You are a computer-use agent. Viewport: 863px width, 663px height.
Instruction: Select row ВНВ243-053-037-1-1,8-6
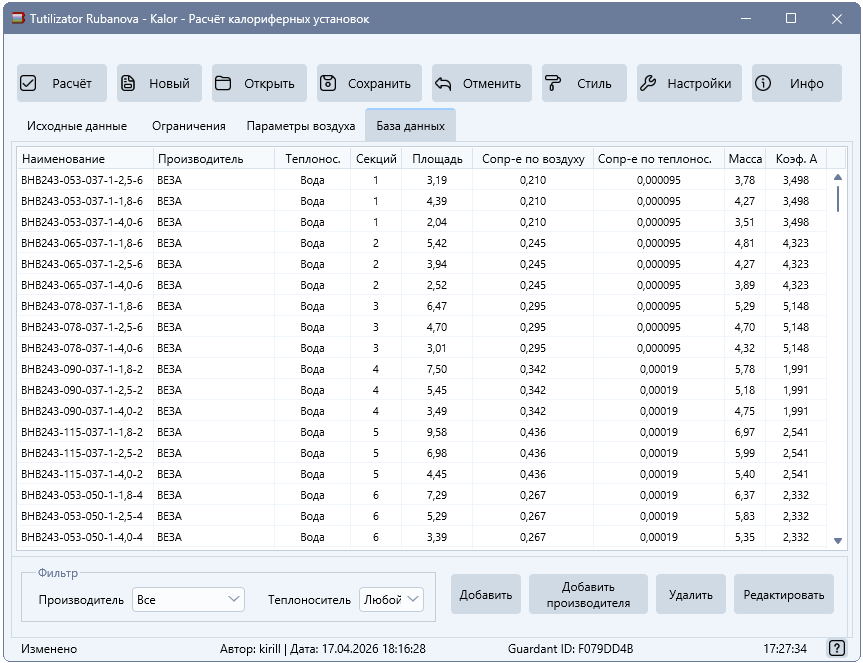(x=422, y=201)
